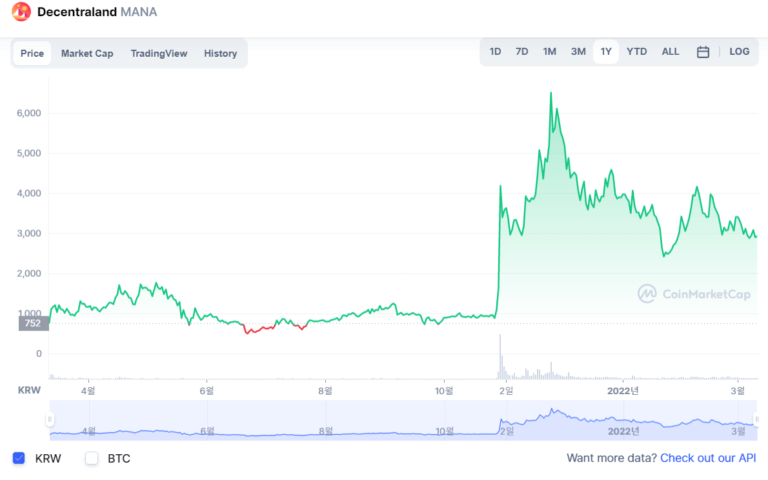Click the 6,000 y-axis label
768x480 pixels.
pyautogui.click(x=29, y=113)
